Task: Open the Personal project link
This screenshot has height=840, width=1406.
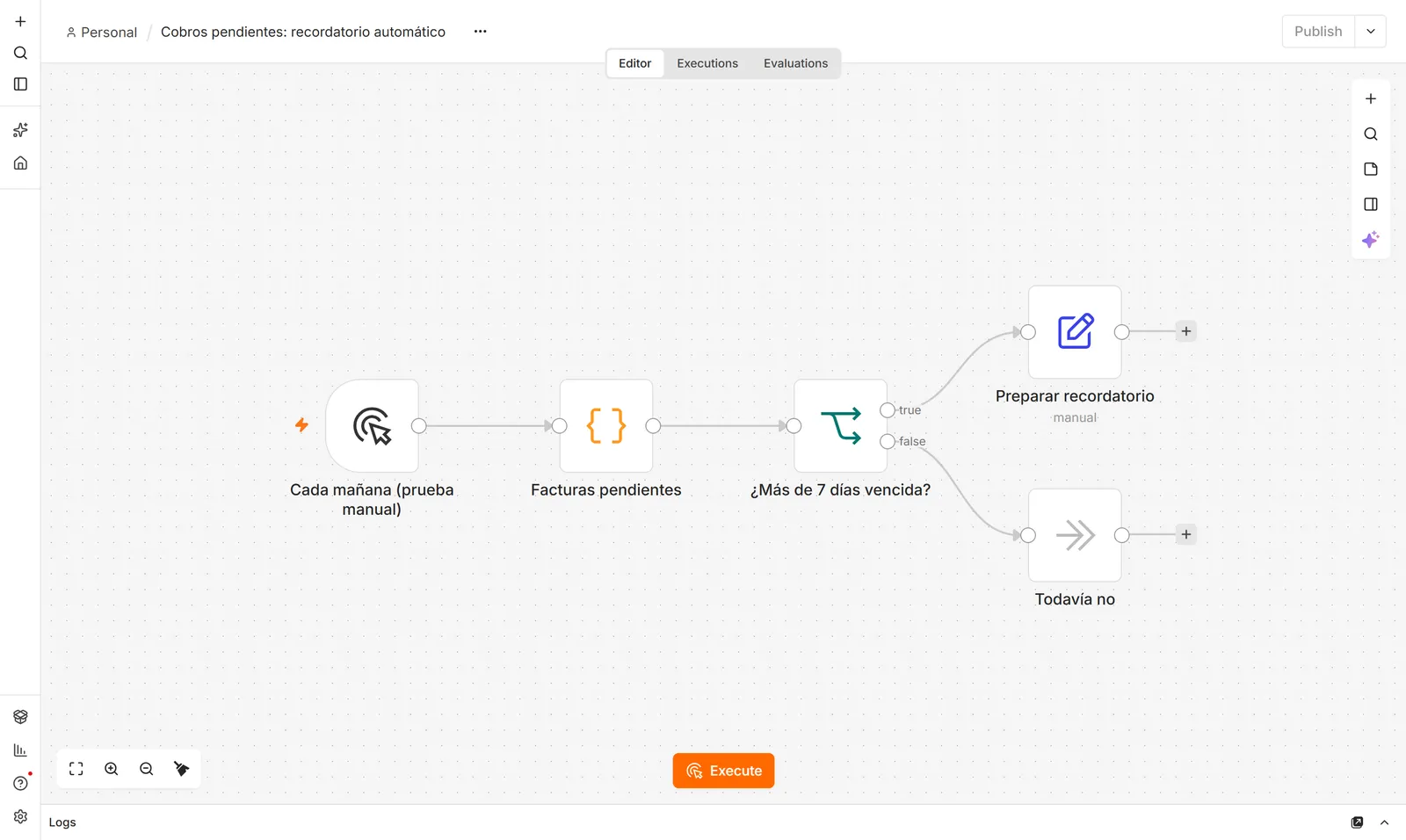Action: (x=102, y=33)
